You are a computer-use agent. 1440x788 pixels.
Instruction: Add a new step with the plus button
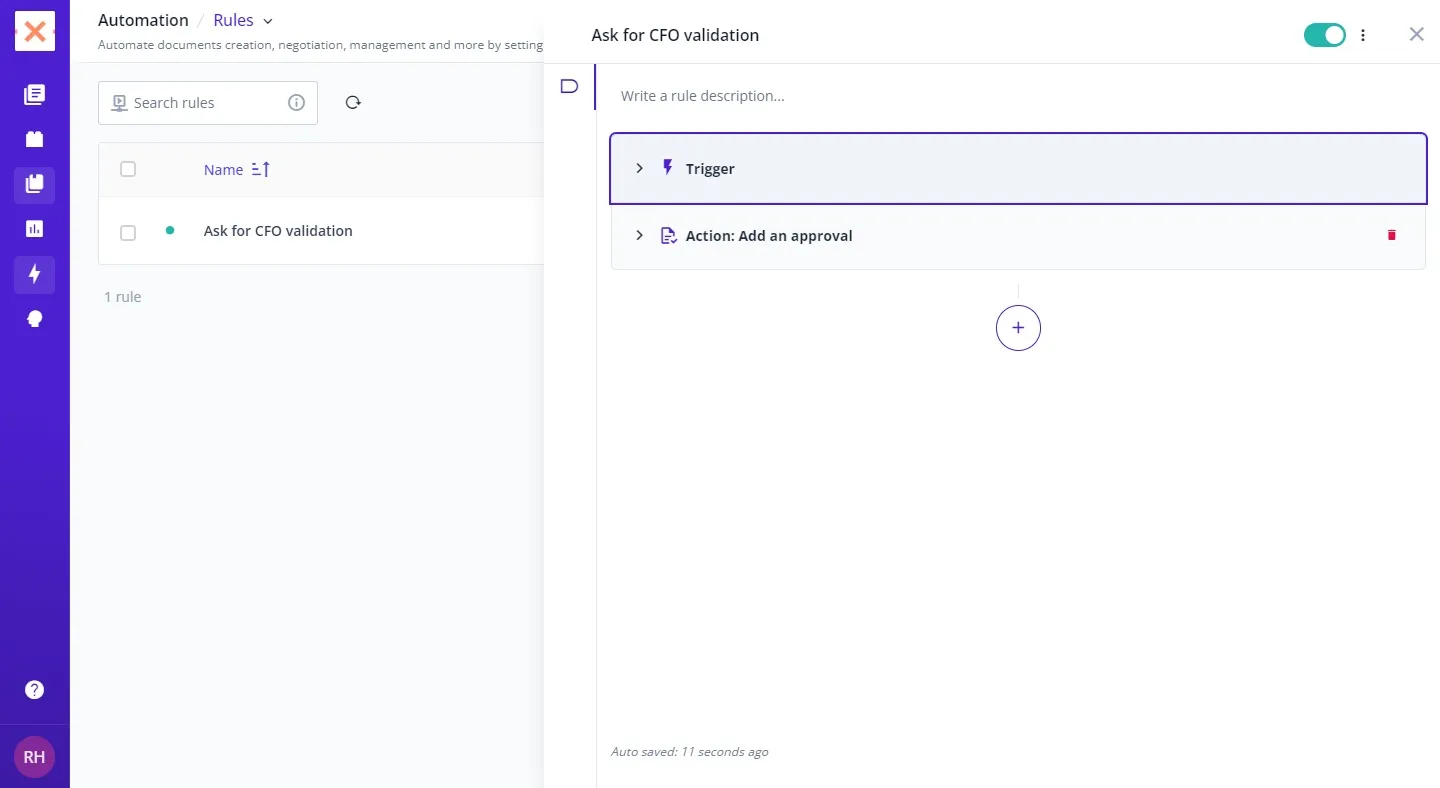coord(1018,328)
